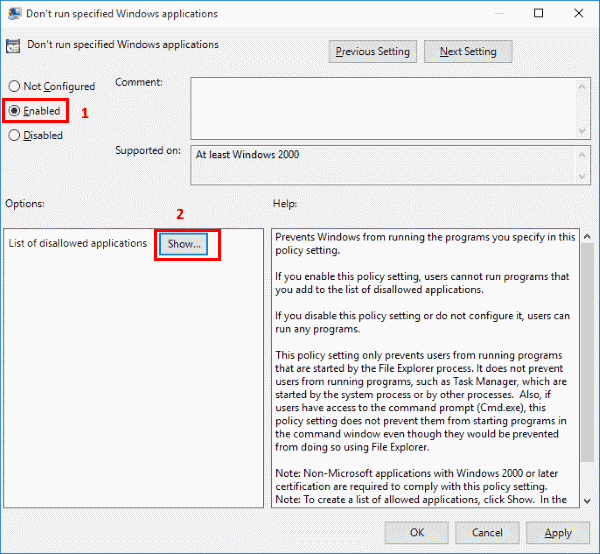Select the Disabled radio button

[x=14, y=135]
